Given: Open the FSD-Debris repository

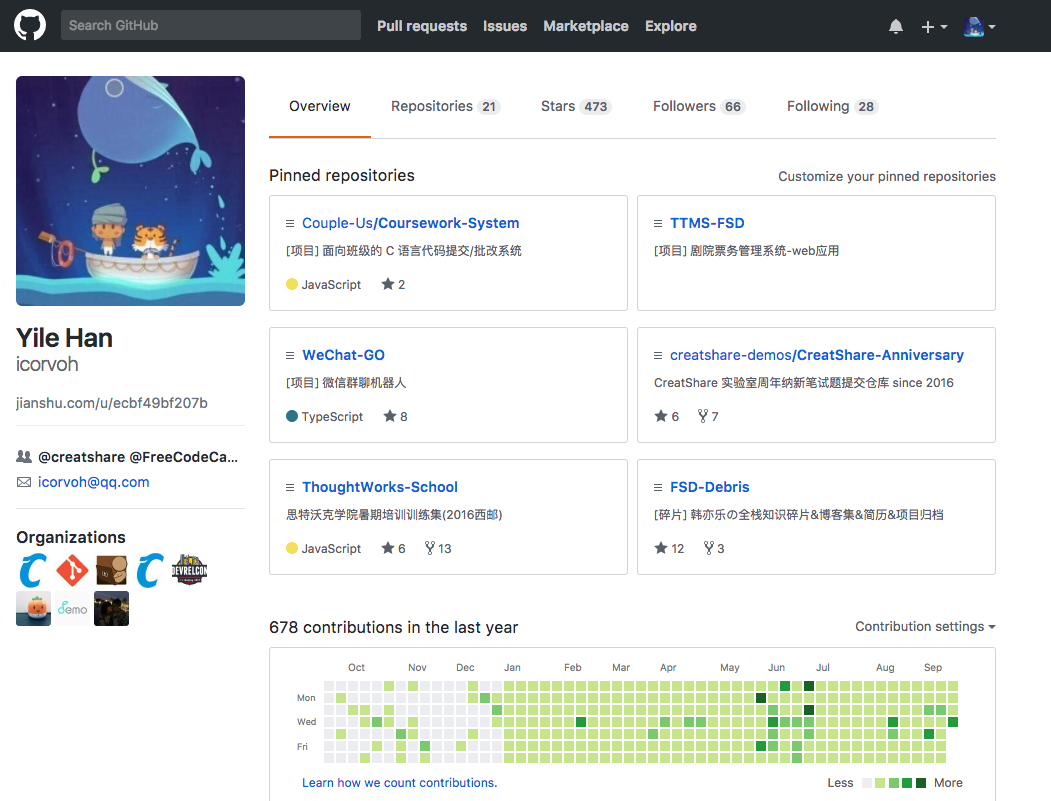Looking at the screenshot, I should [710, 487].
